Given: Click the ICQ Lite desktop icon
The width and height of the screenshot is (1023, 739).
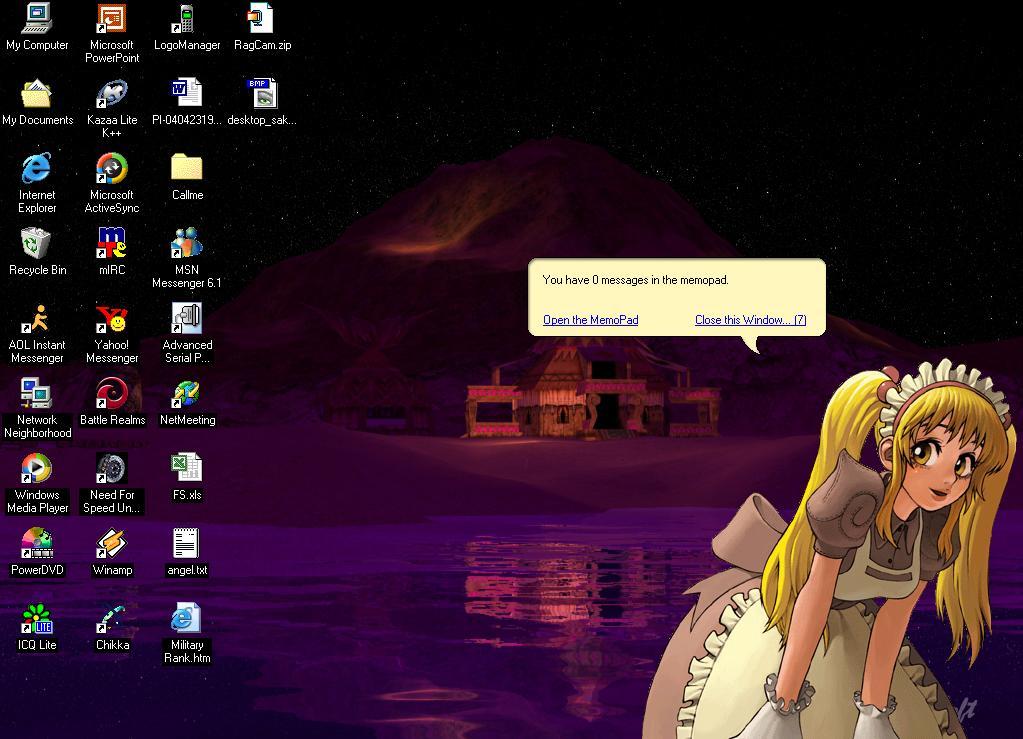Looking at the screenshot, I should 37,620.
